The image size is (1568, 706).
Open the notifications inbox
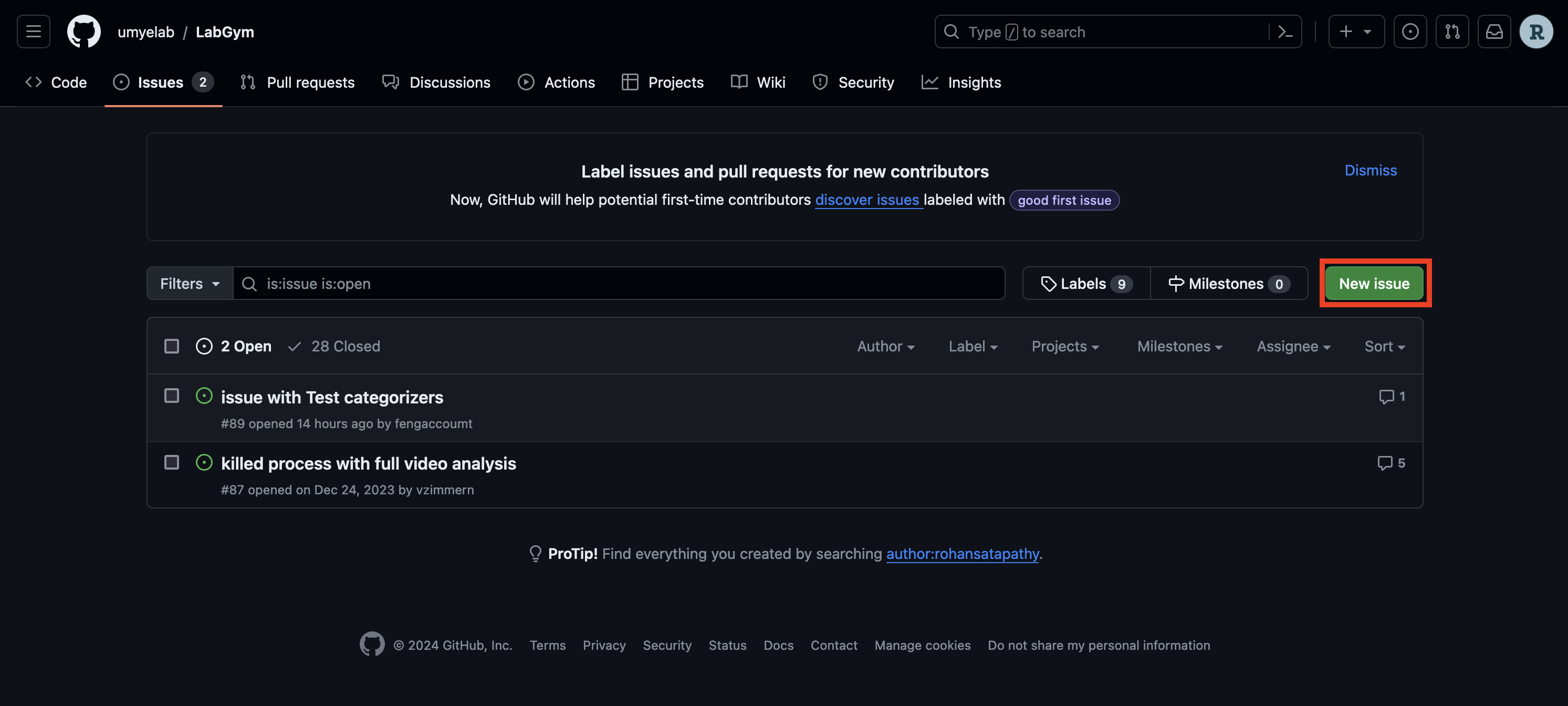(1494, 32)
